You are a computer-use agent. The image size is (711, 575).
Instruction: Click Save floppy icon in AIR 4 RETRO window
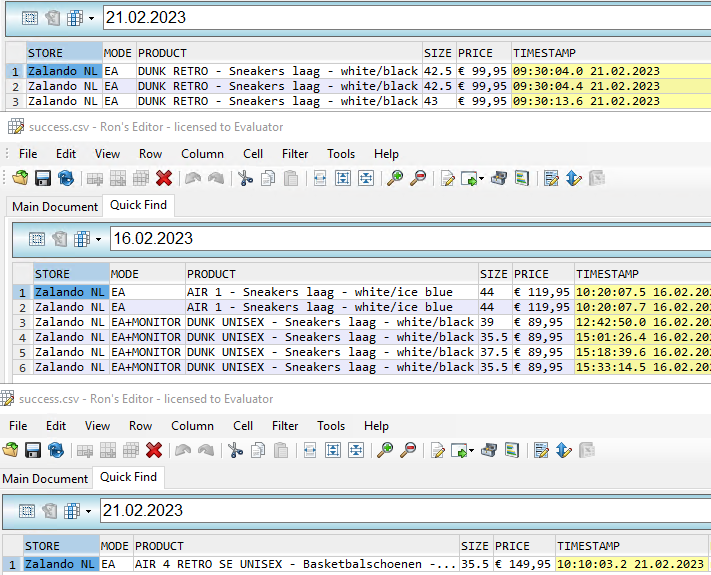click(33, 450)
